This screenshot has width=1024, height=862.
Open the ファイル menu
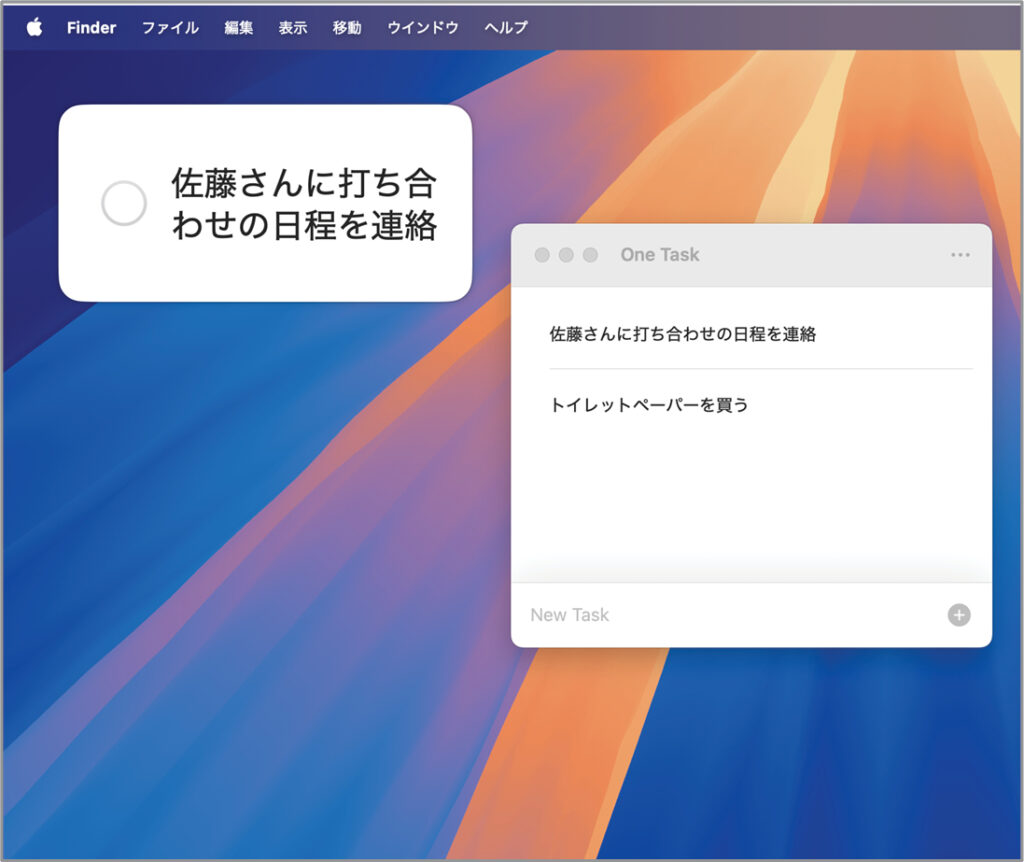click(x=170, y=27)
